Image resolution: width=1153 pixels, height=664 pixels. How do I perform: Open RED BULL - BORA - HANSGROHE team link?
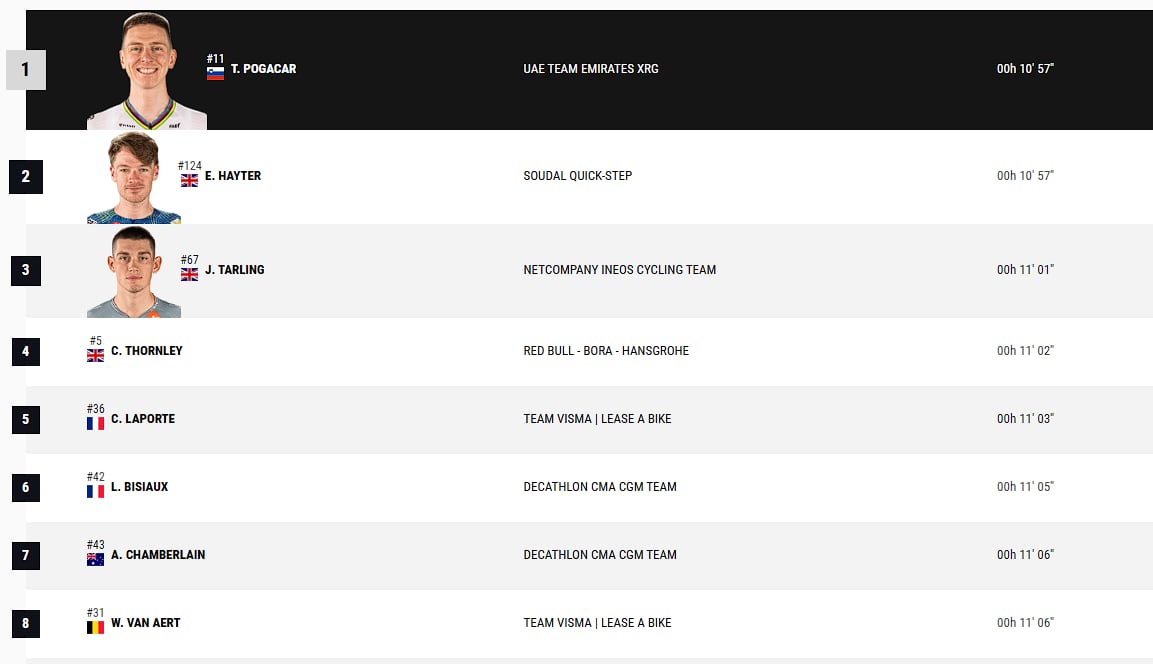(606, 351)
